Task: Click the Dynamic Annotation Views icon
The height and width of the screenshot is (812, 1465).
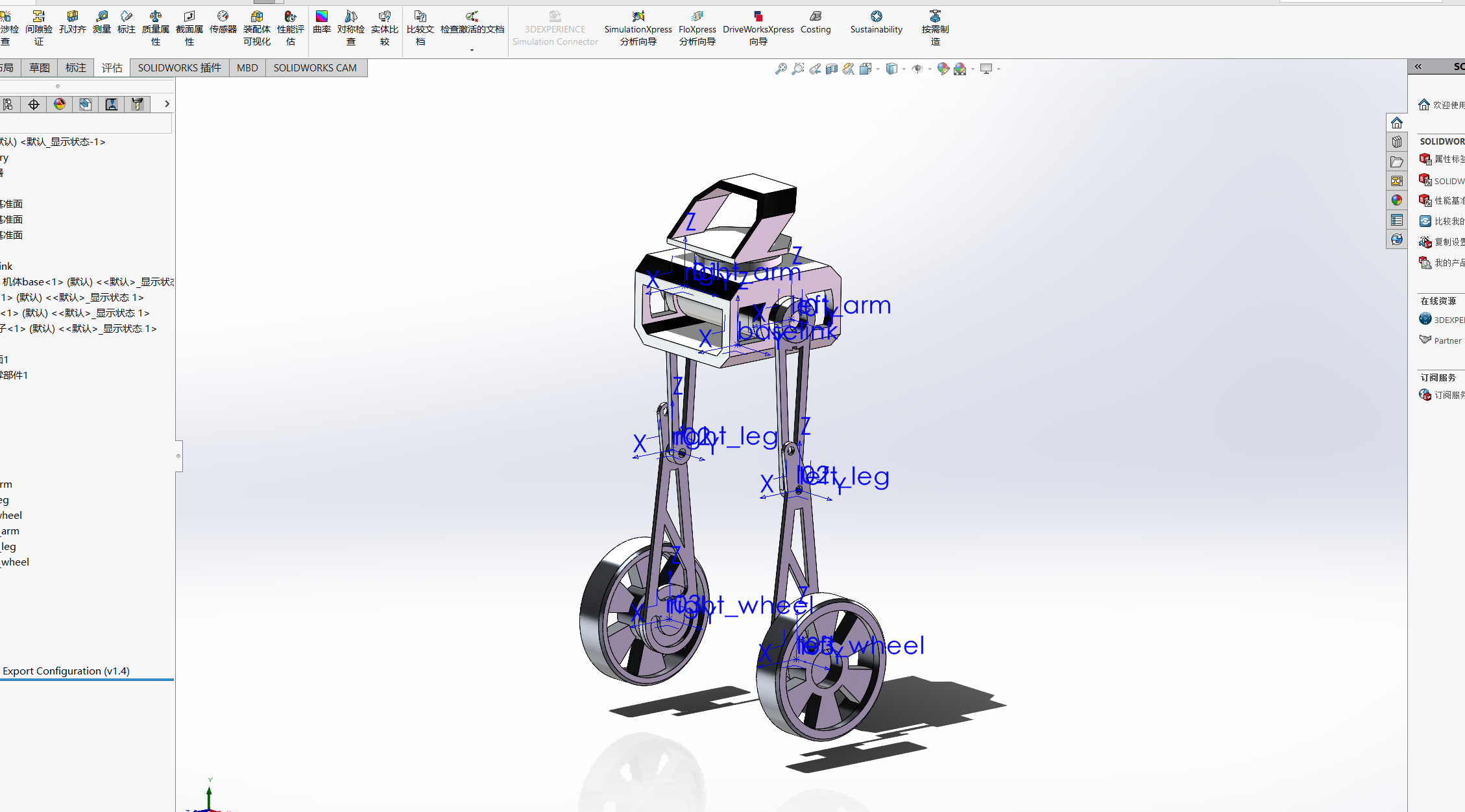Action: pos(849,68)
